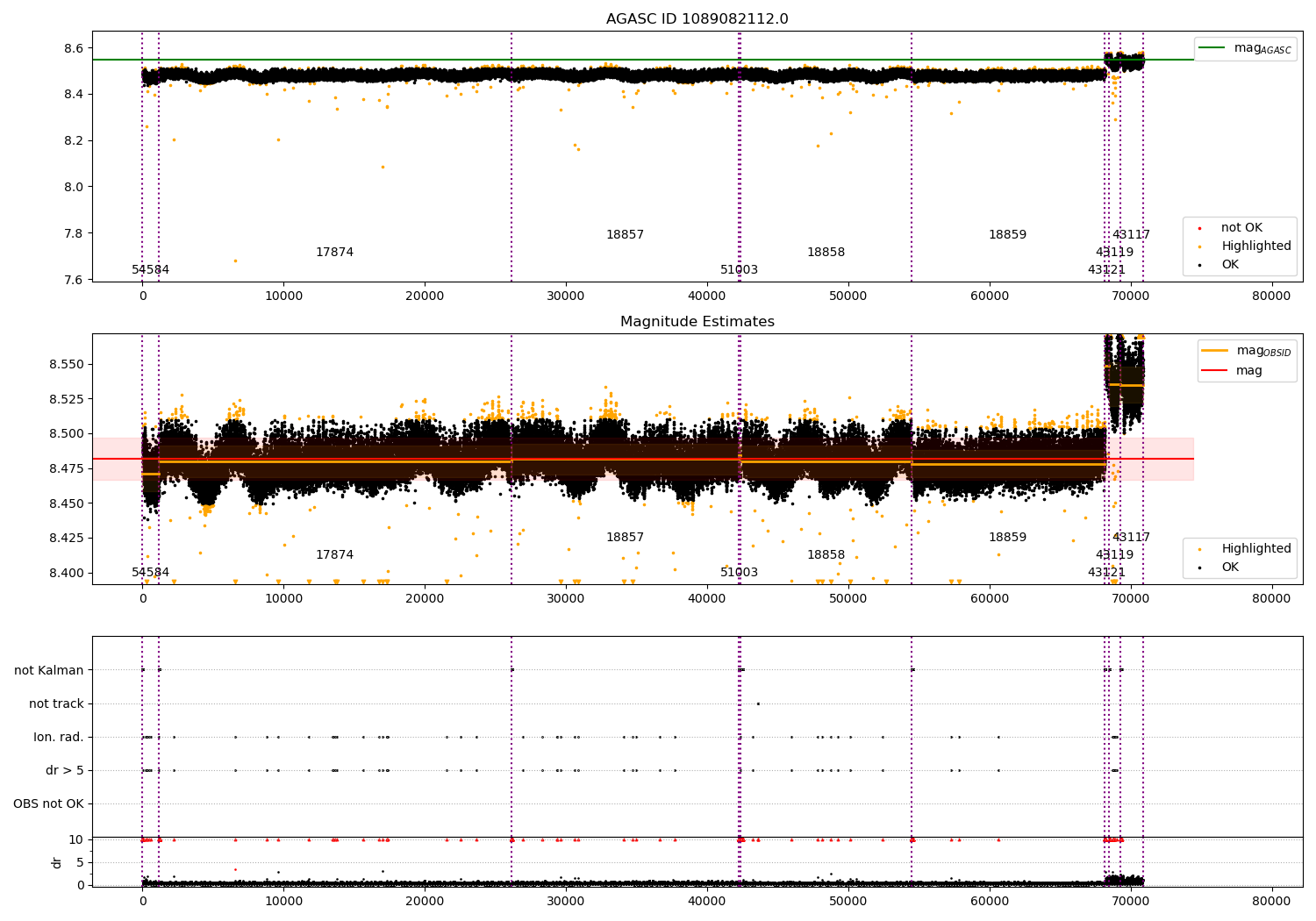The image size is (1316, 921).
Task: Click the y-axis tick 8.6 in top plot
Action: tap(74, 47)
